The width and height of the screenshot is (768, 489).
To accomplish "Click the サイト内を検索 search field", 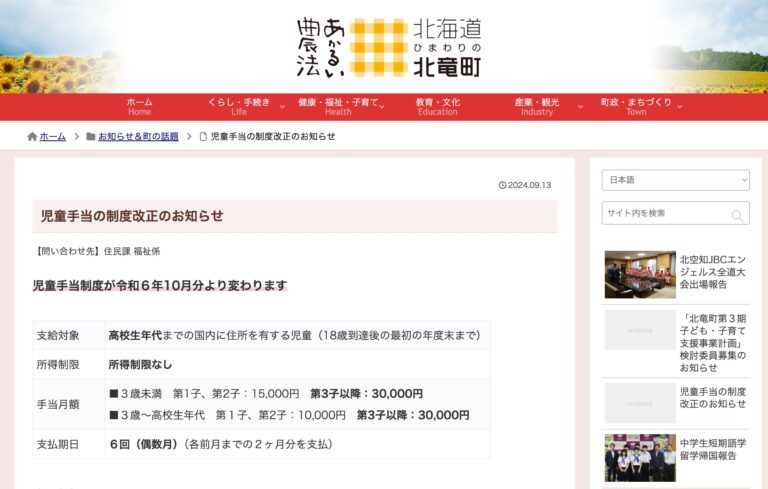I will (664, 214).
